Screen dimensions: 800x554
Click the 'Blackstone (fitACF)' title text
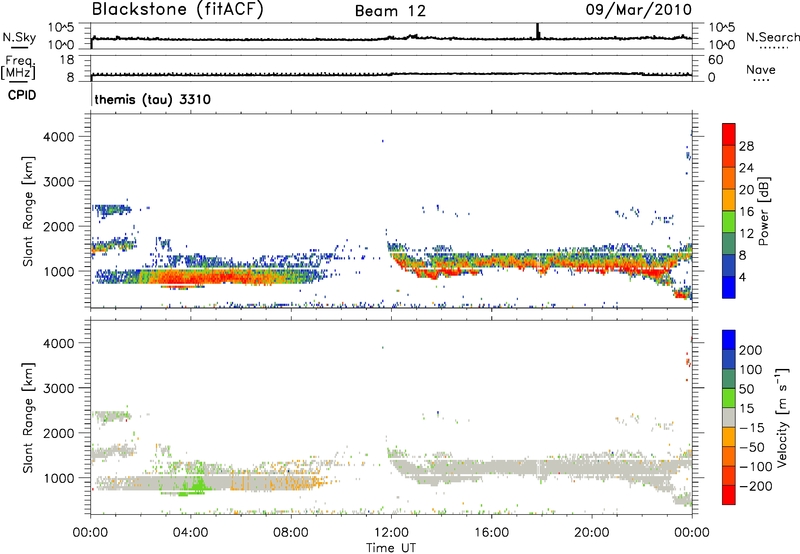178,9
